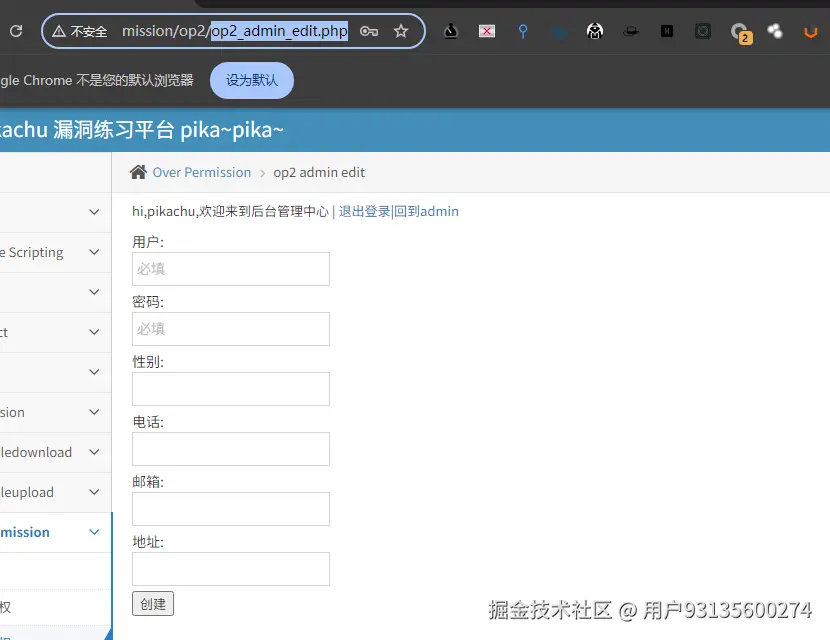Expand the 'leupload' sidebar chevron
This screenshot has width=830, height=640.
click(x=94, y=492)
